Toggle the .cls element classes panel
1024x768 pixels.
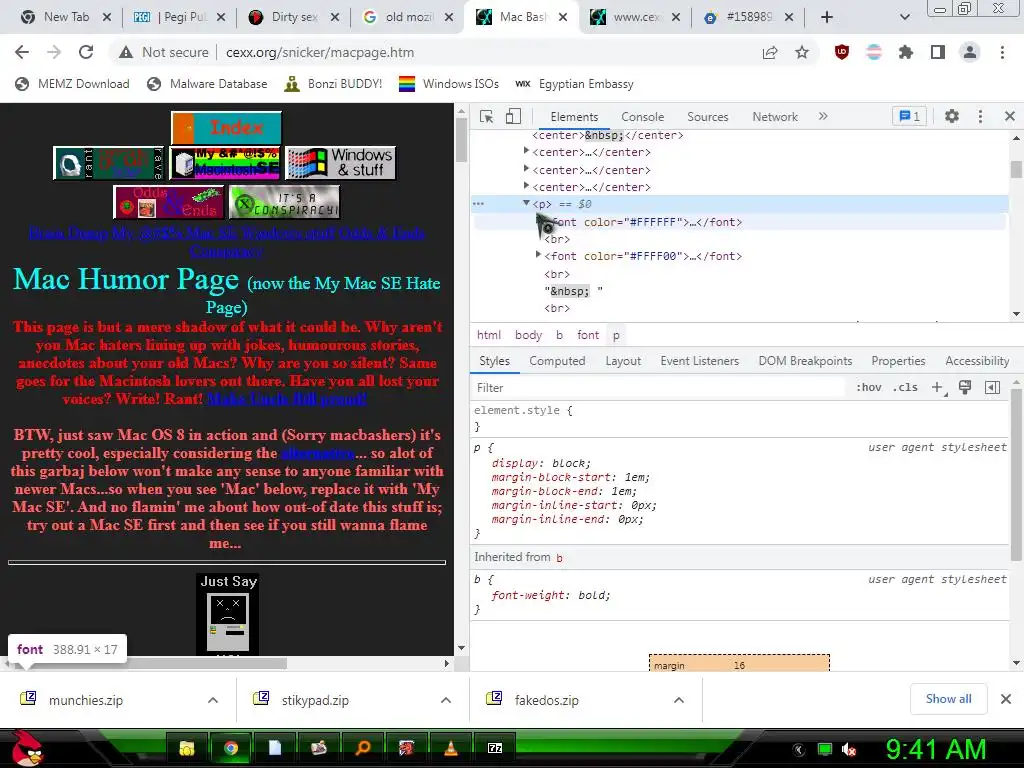(905, 387)
